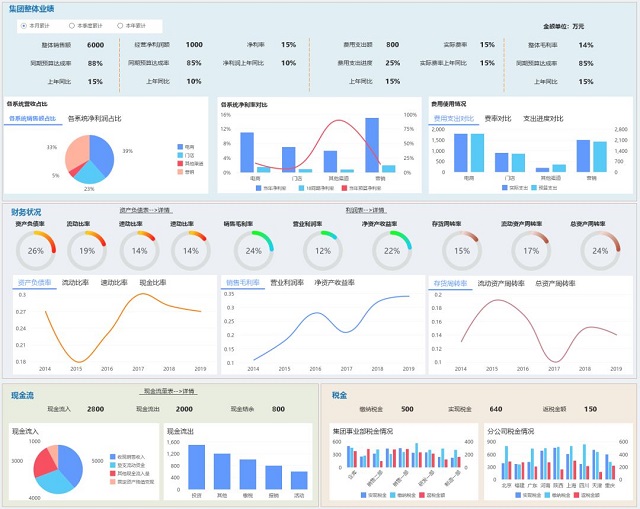Show the 流动比率 trend tab

(75, 282)
